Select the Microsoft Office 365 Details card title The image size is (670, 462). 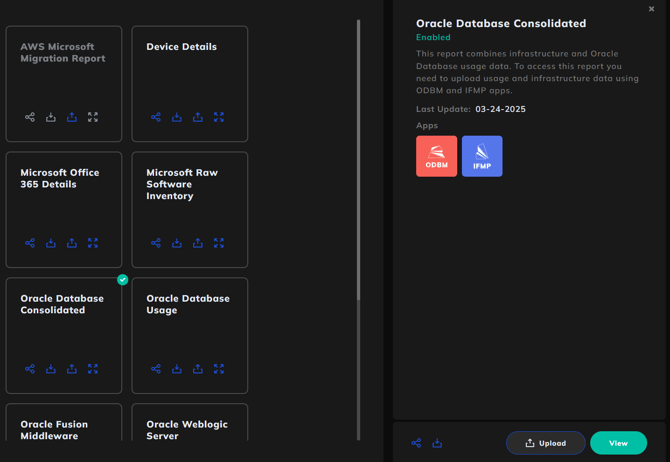pyautogui.click(x=60, y=179)
